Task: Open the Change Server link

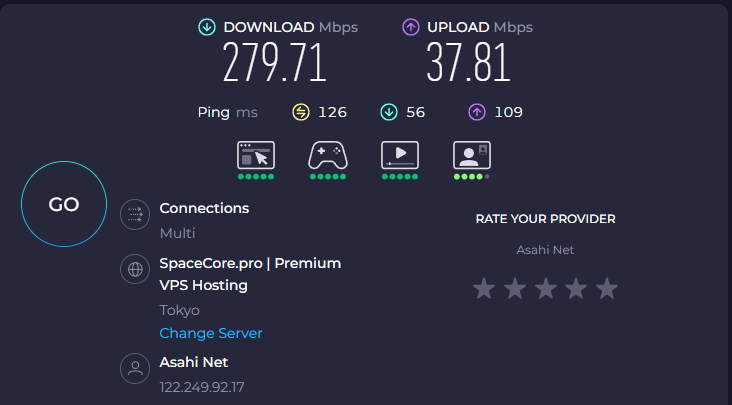Action: coord(211,333)
